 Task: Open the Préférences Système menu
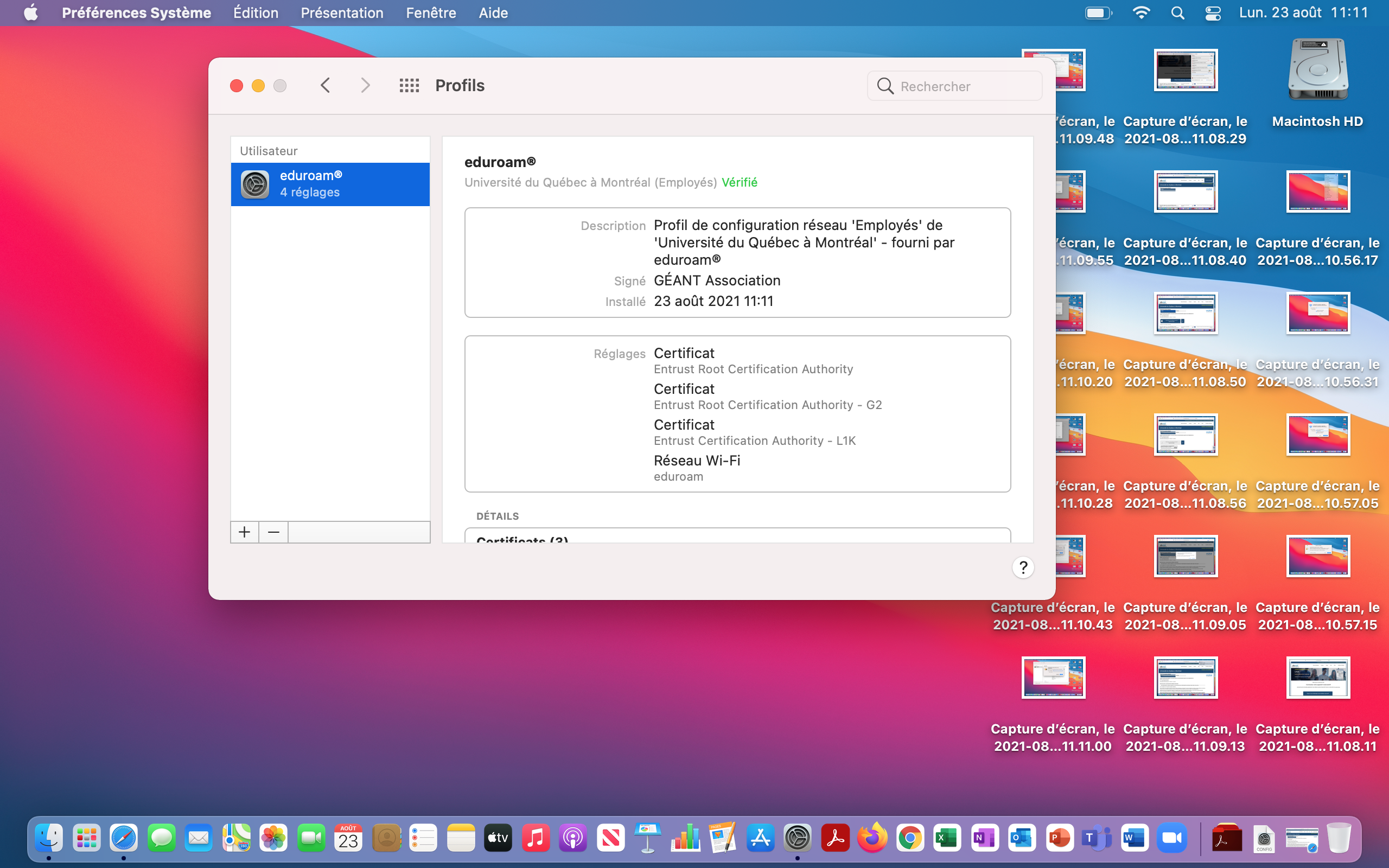click(137, 12)
